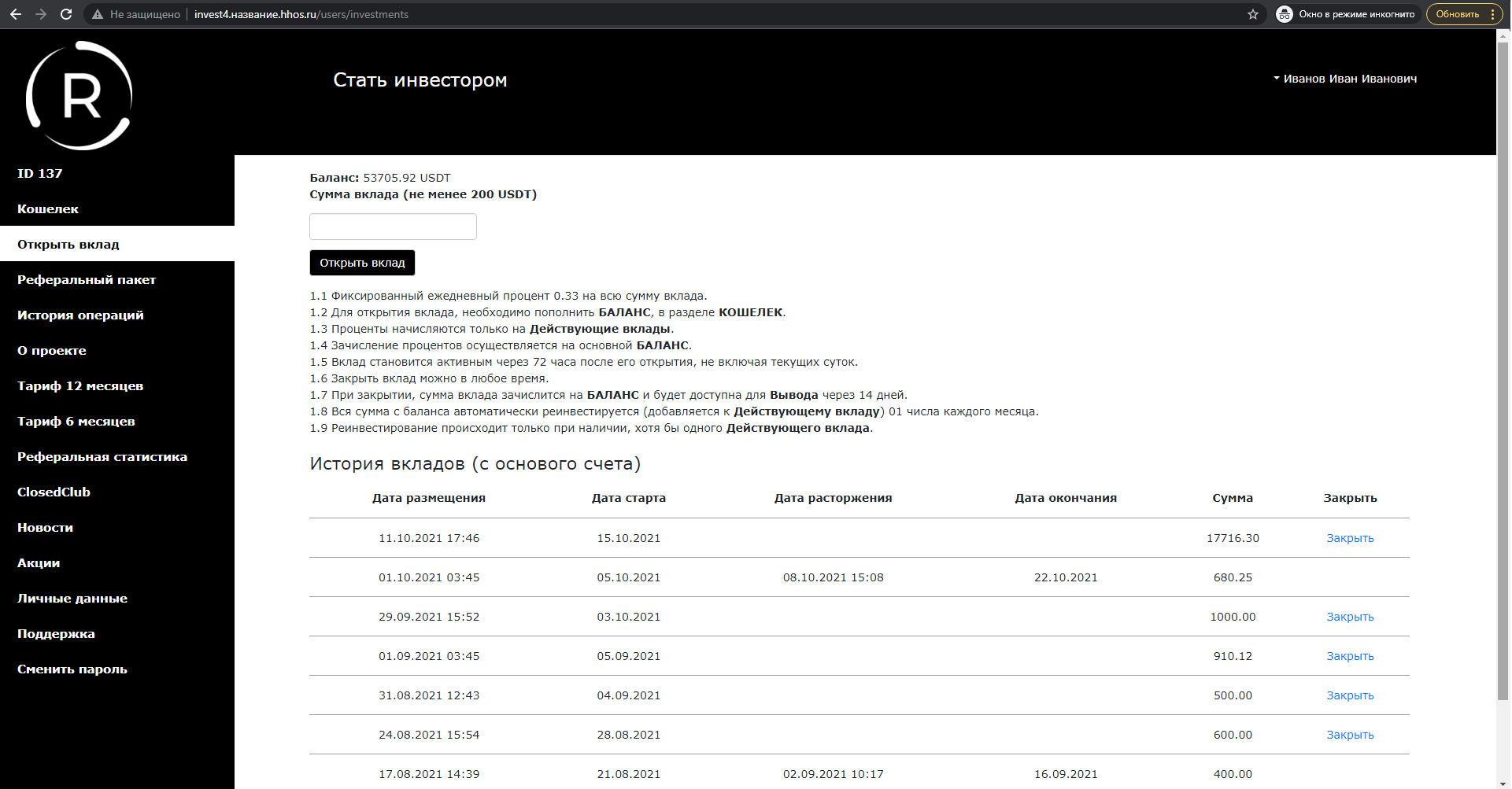Screen dimensions: 1512x789
Task: Click the placement date 11.10.2021 17:46
Action: 429,538
